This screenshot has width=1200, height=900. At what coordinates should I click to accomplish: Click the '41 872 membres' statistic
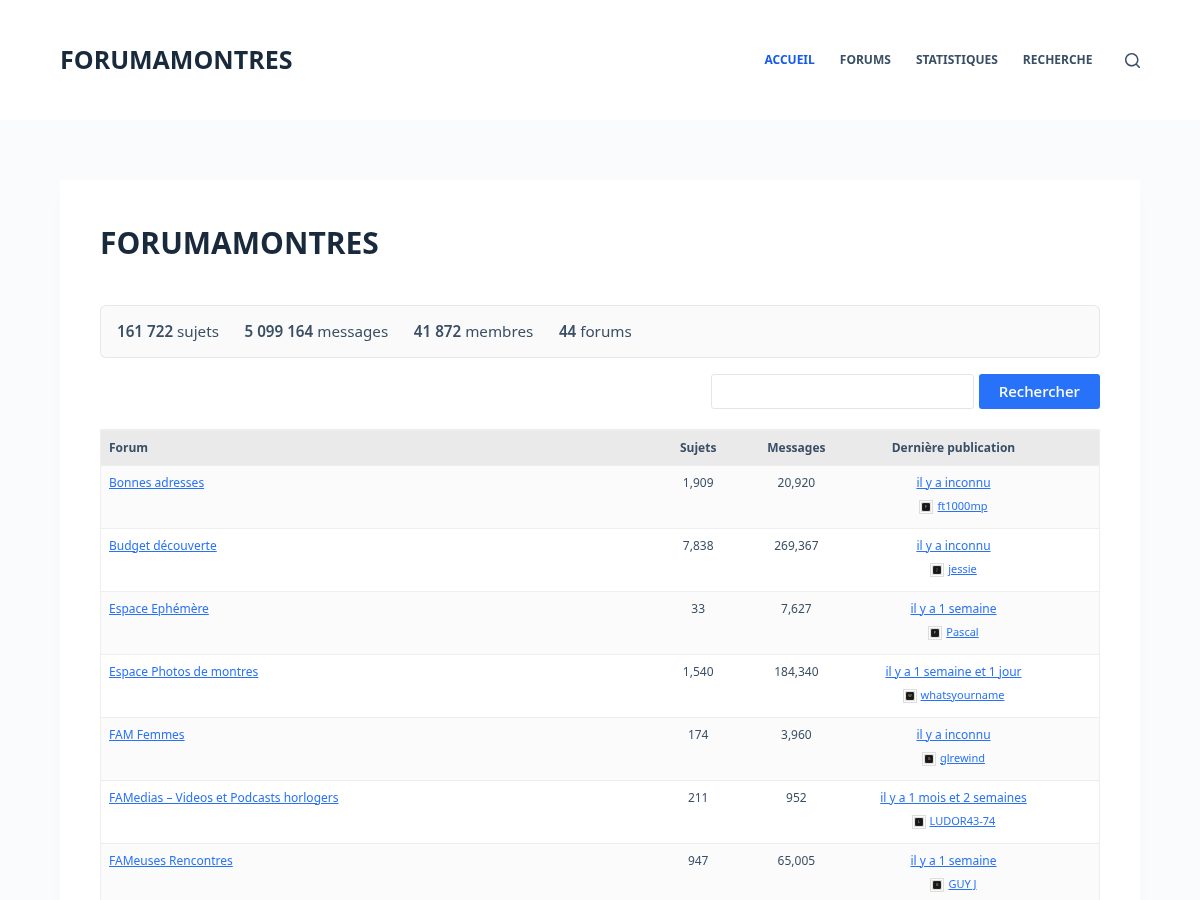(x=473, y=331)
